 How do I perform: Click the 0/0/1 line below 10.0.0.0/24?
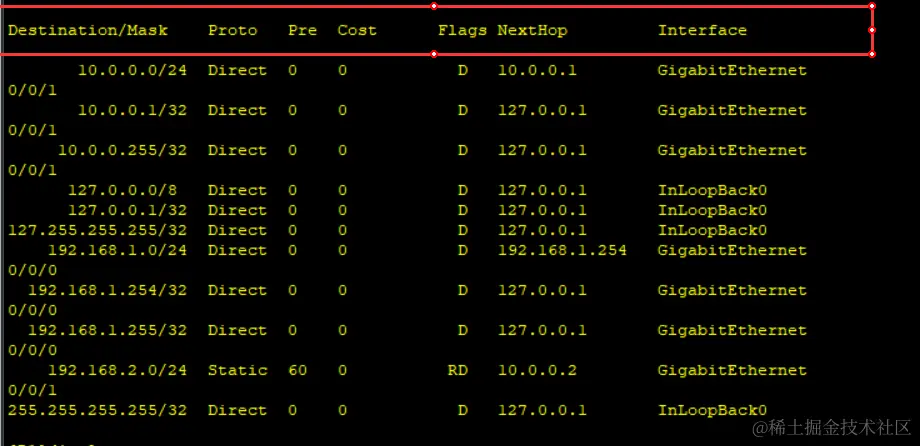(32, 90)
